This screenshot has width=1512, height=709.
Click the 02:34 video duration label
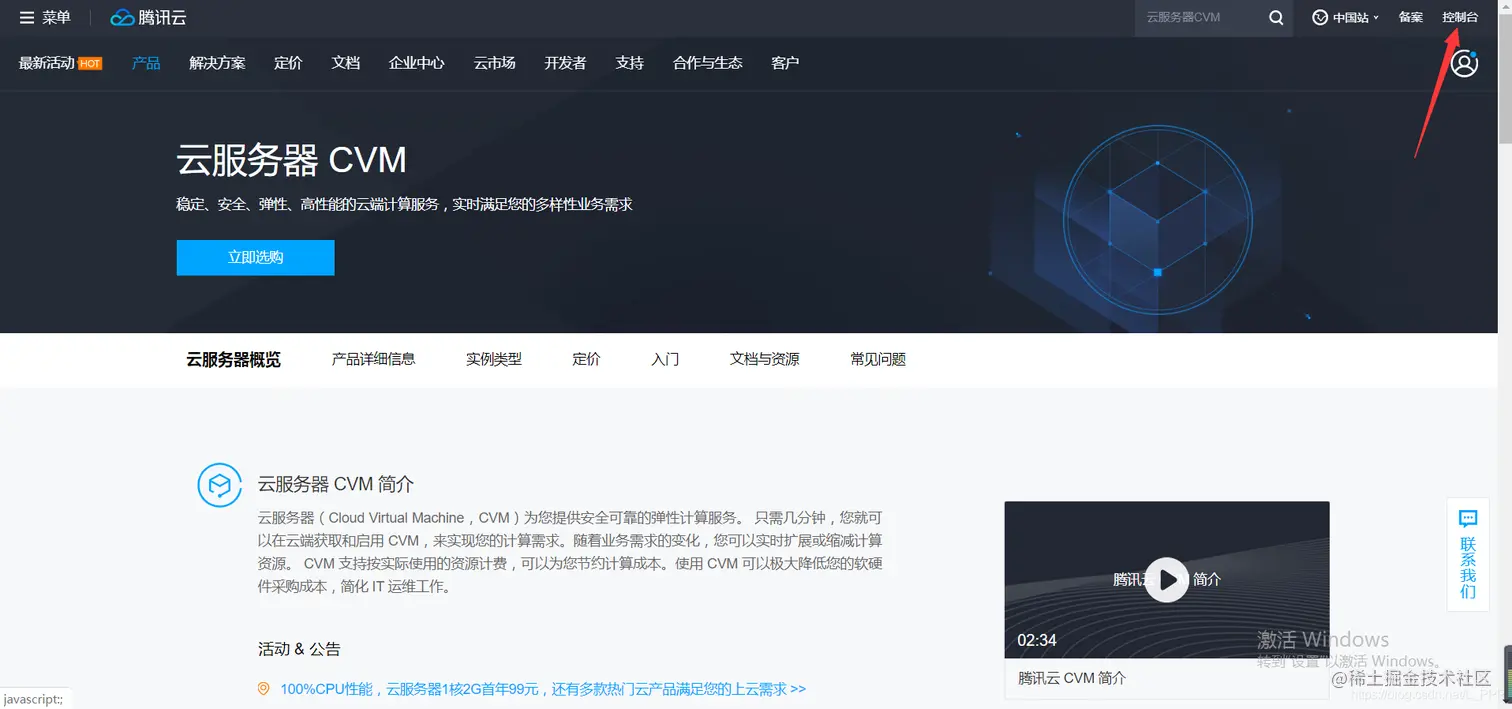[x=1037, y=640]
